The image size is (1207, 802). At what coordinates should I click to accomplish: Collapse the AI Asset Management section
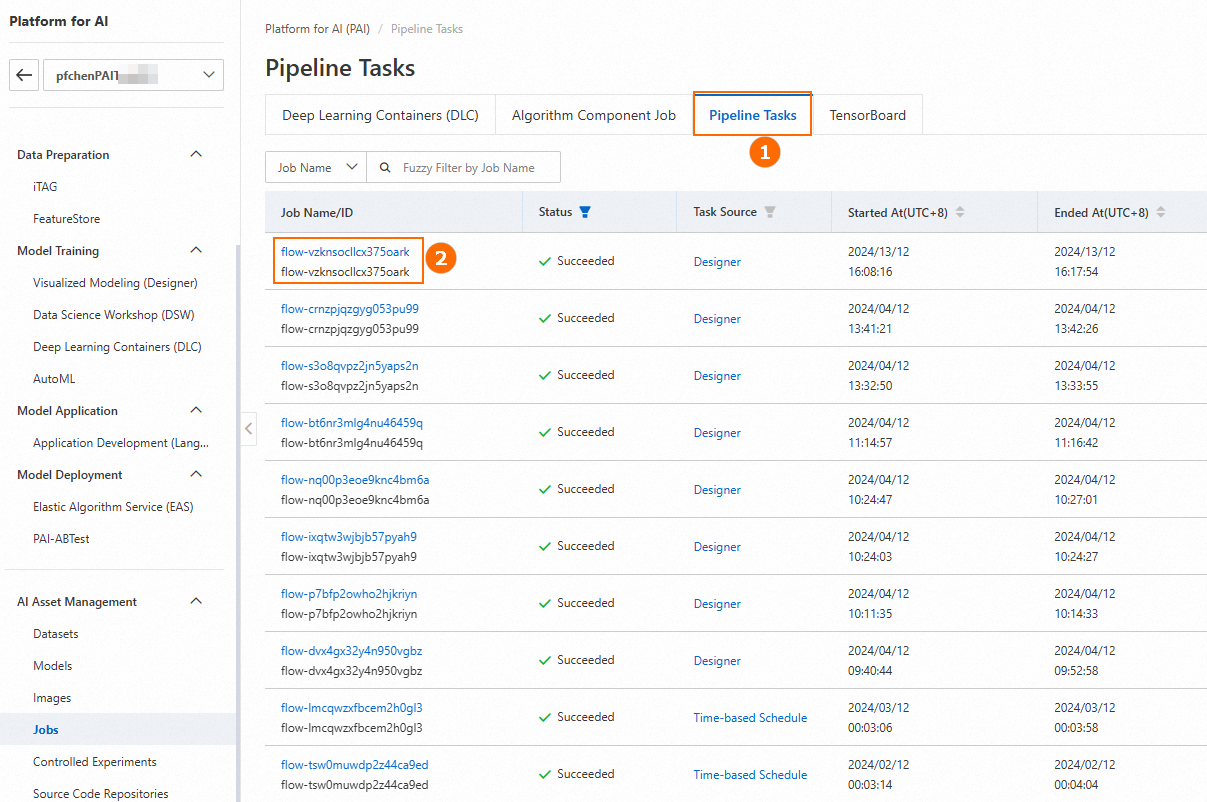tap(196, 601)
